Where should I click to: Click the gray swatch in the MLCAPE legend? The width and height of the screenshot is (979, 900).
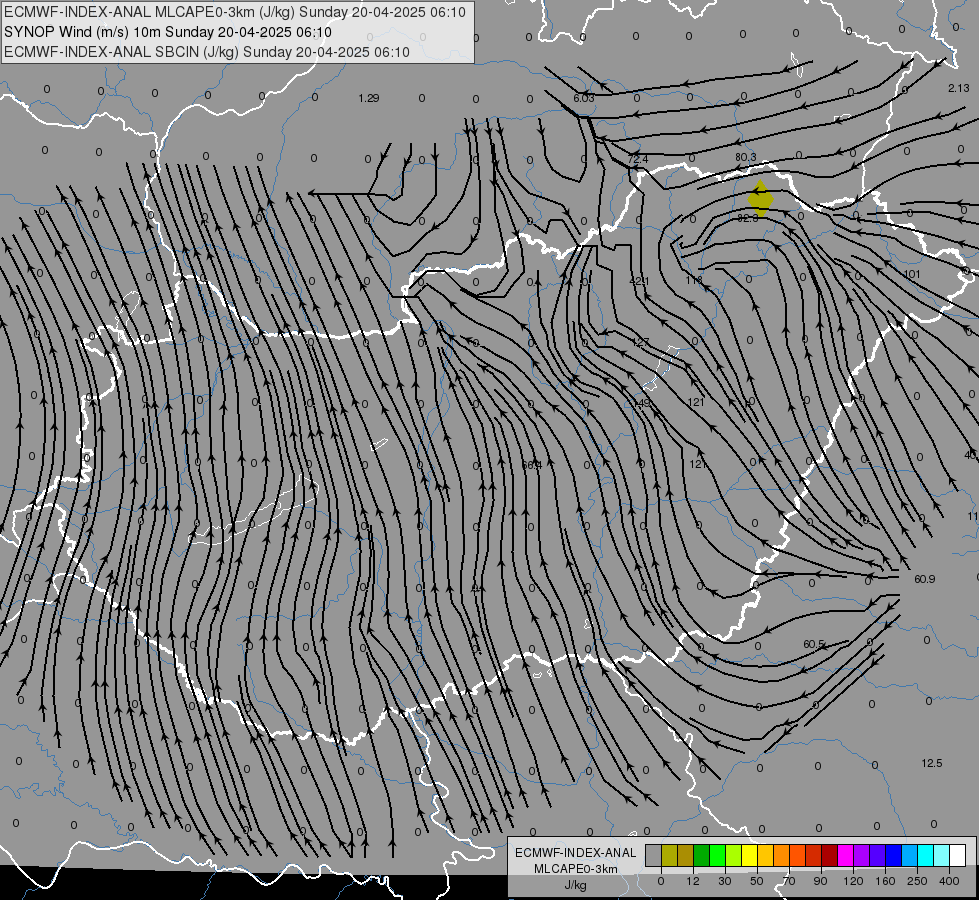click(654, 855)
